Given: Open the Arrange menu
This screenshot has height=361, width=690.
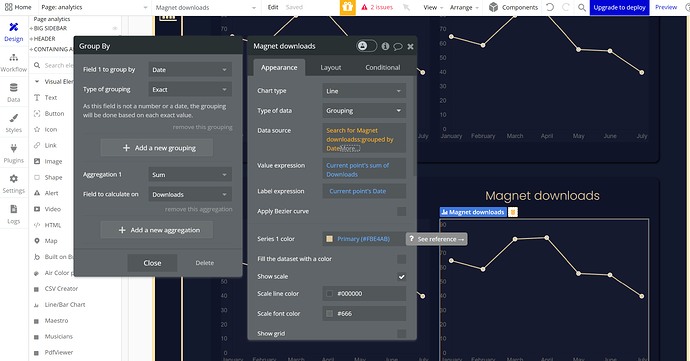Looking at the screenshot, I should pyautogui.click(x=464, y=7).
